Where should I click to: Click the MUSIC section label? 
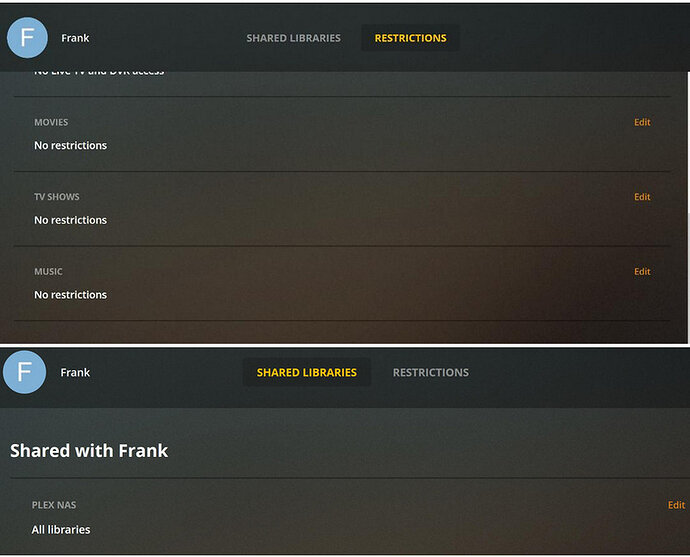[48, 272]
